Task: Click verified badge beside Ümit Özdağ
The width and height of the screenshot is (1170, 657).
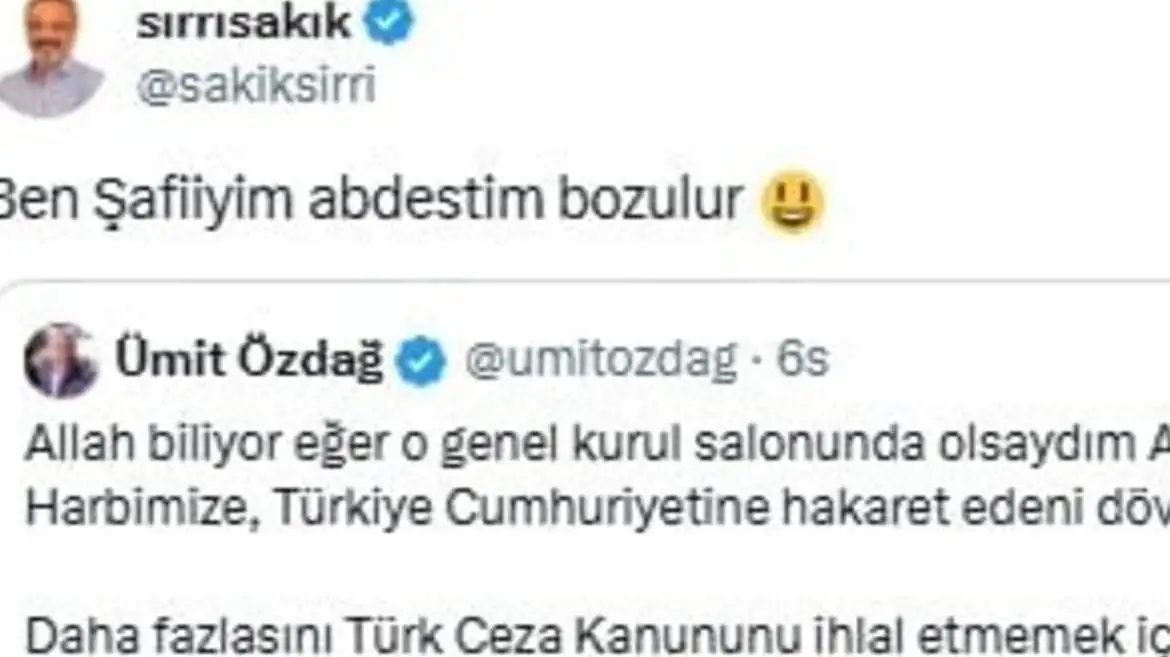Action: click(x=421, y=361)
